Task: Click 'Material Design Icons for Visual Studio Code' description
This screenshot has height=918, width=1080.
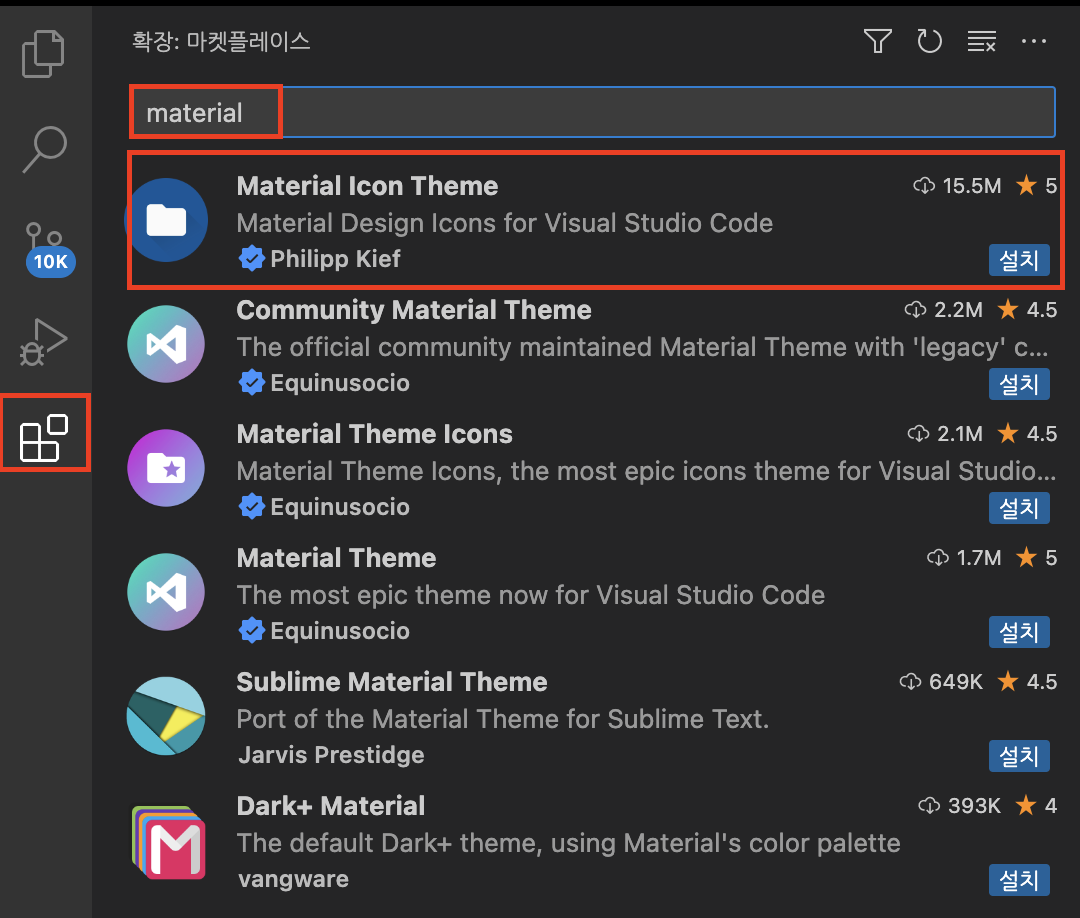Action: 505,223
